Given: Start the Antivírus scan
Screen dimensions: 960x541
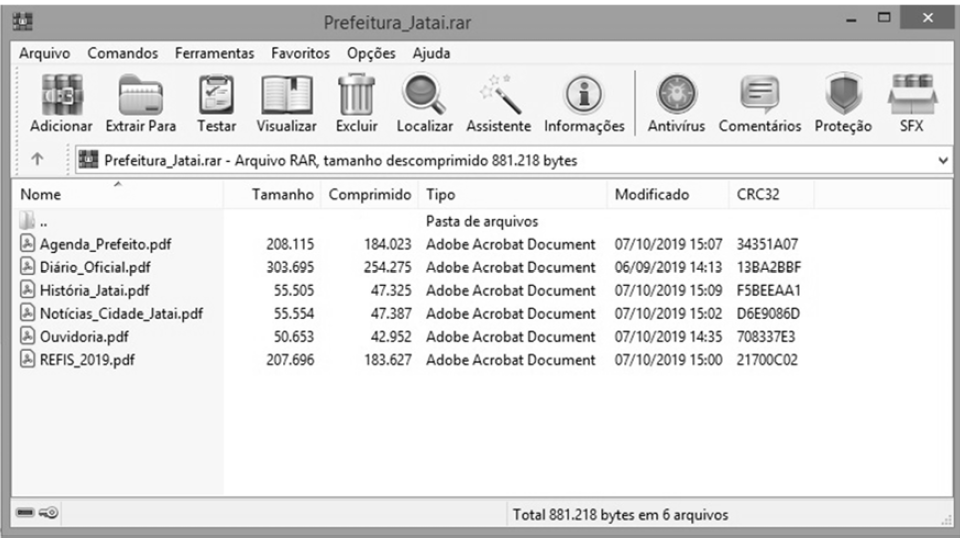Looking at the screenshot, I should 676,104.
